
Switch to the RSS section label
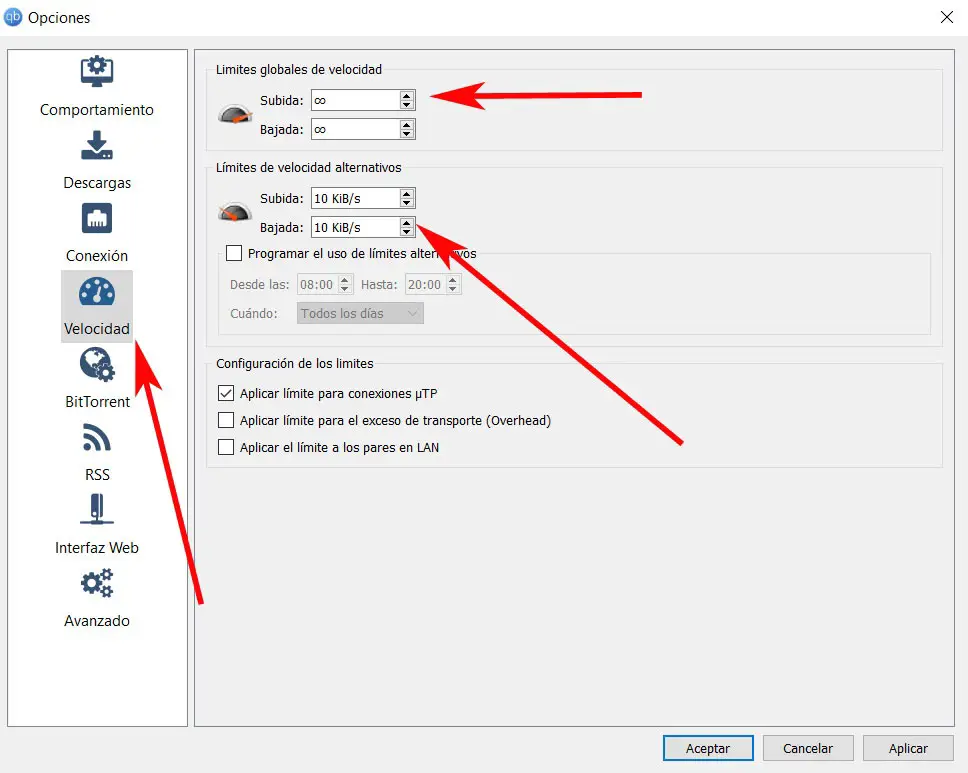[x=97, y=475]
